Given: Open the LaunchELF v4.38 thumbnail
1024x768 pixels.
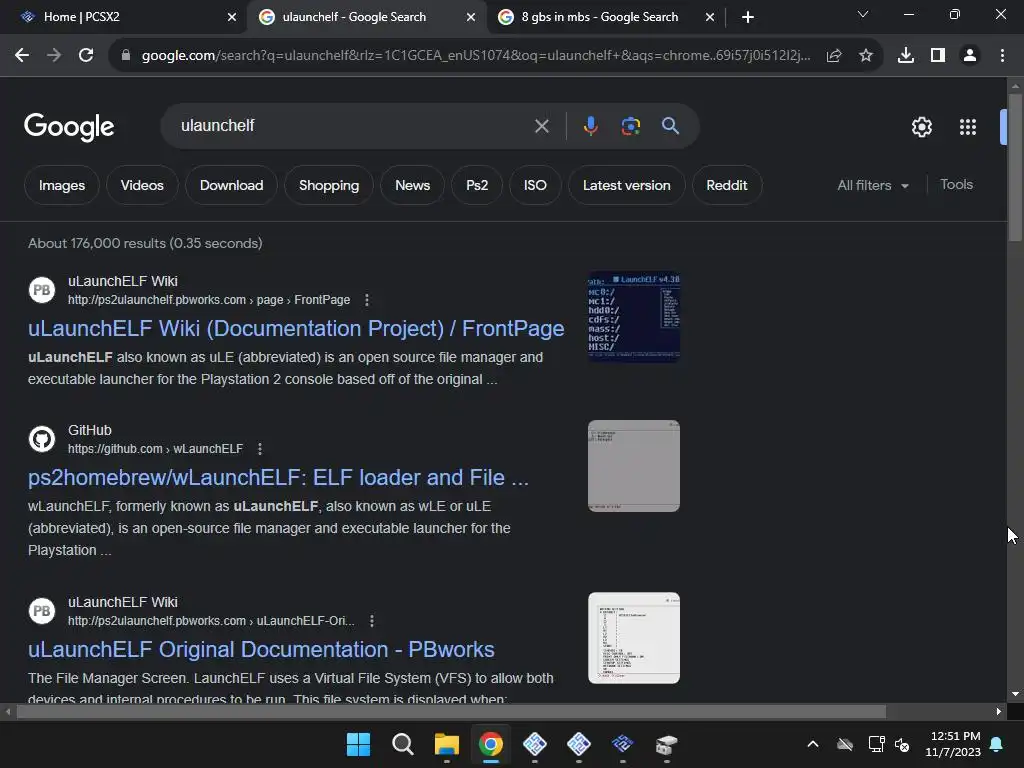Looking at the screenshot, I should (634, 317).
